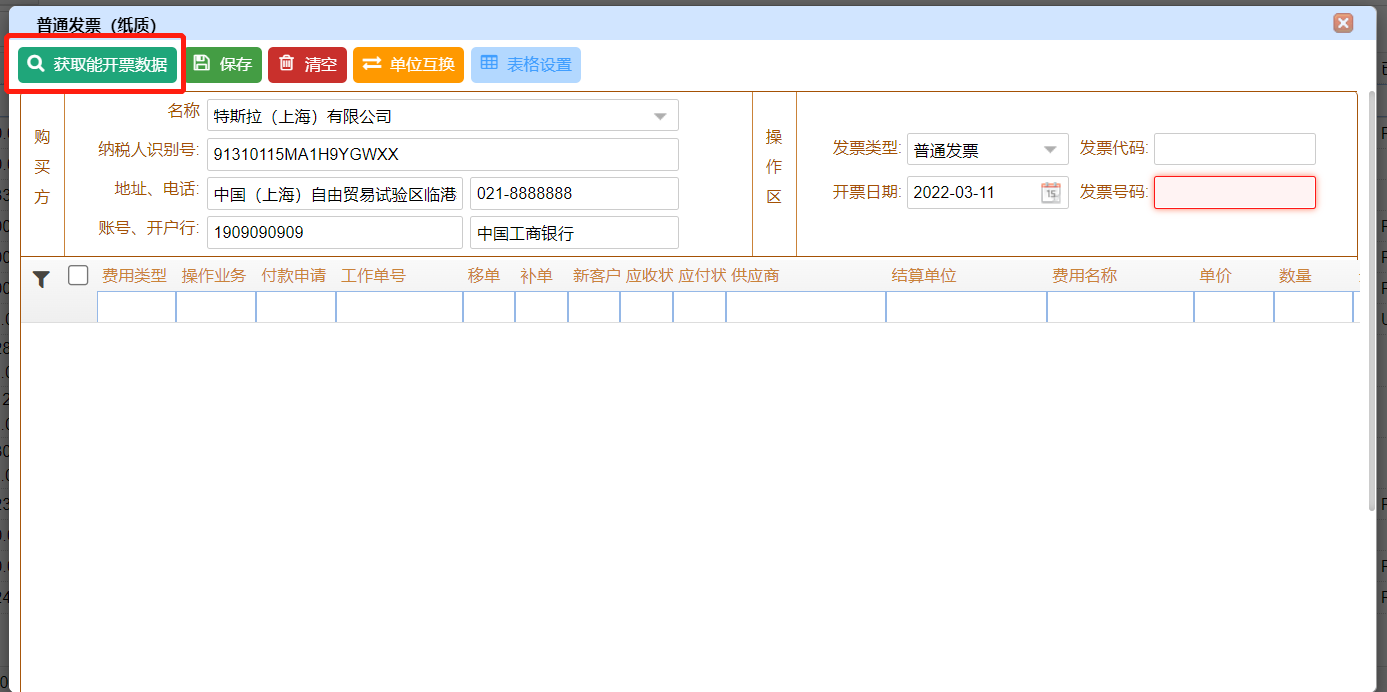1387x692 pixels.
Task: Toggle the select-all checkbox in table header
Action: pos(78,275)
